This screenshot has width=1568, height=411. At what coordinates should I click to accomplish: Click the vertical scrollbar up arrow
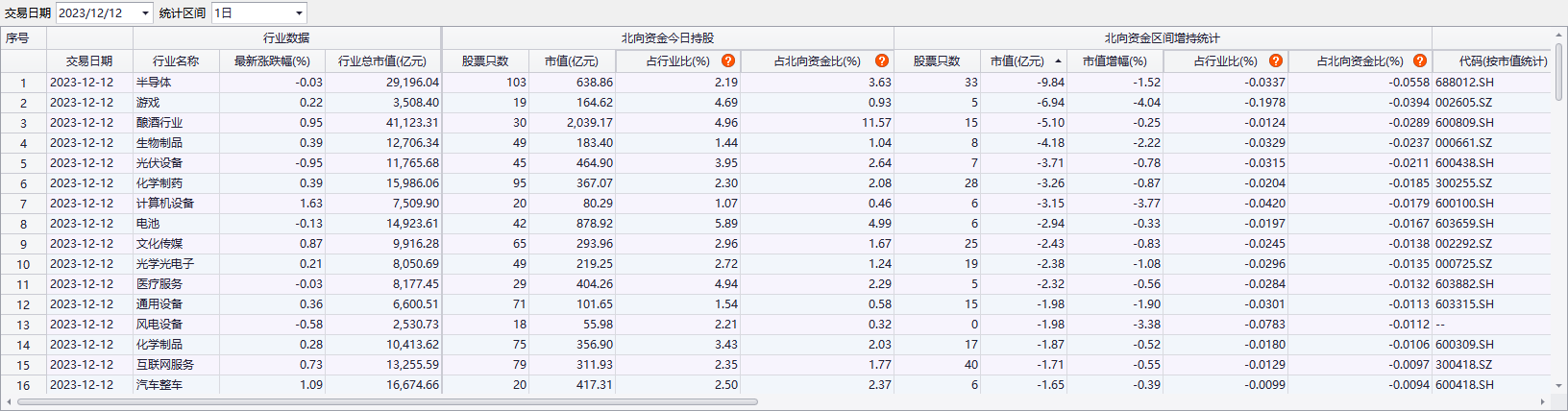[x=1559, y=35]
